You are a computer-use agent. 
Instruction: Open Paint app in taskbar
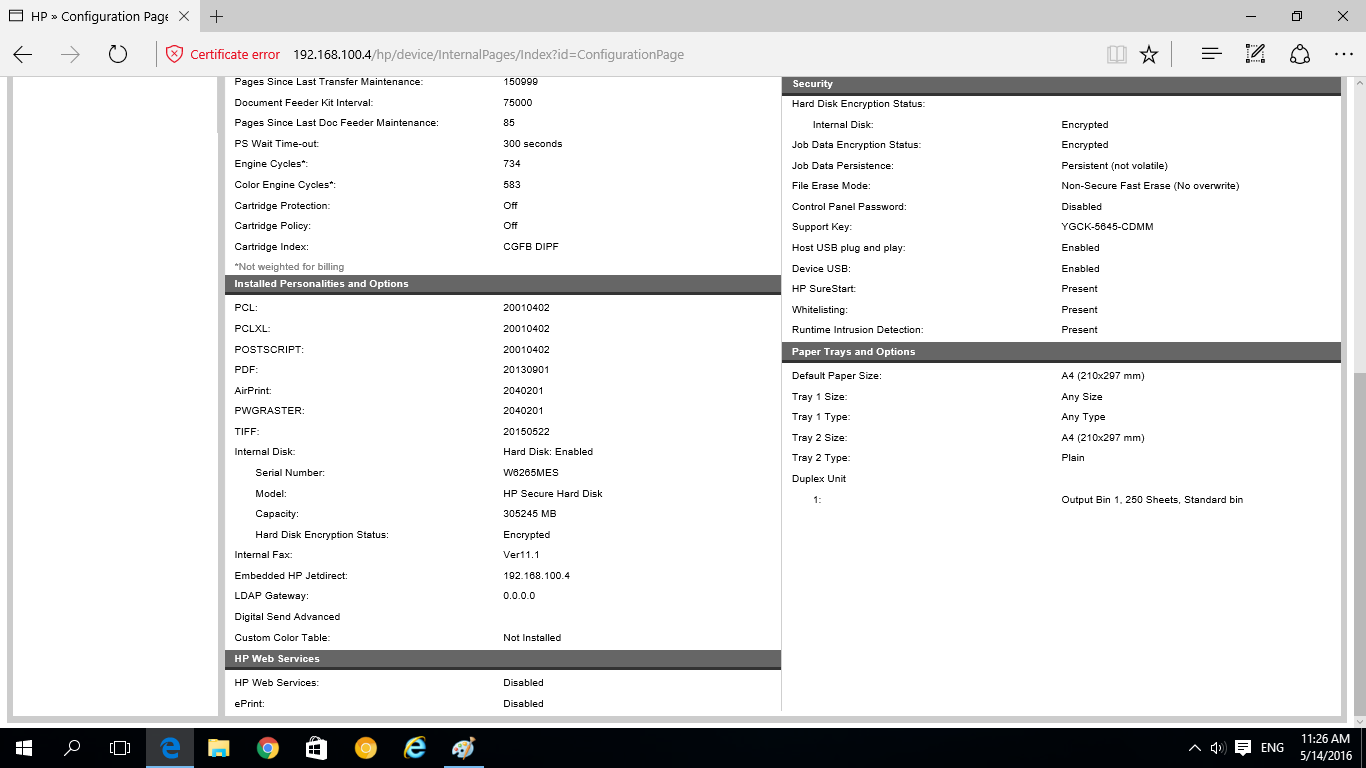point(463,748)
